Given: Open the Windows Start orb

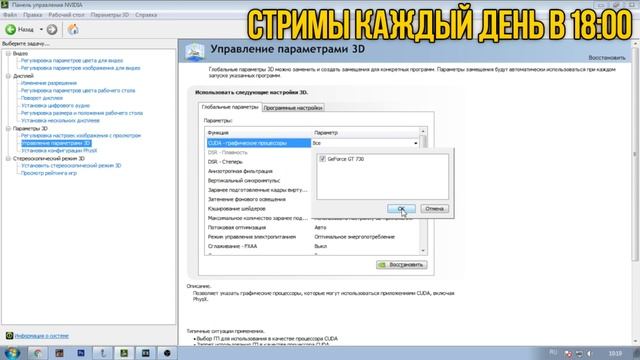Looking at the screenshot, I should tap(12, 353).
